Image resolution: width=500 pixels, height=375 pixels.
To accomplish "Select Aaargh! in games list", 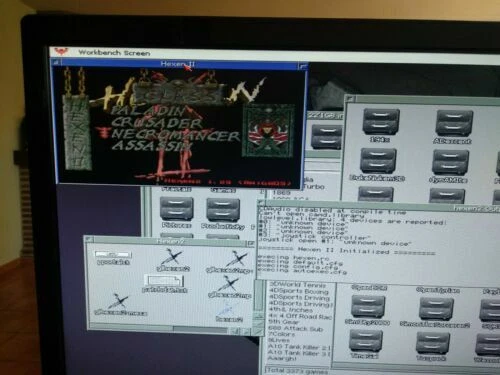I will pyautogui.click(x=282, y=359).
